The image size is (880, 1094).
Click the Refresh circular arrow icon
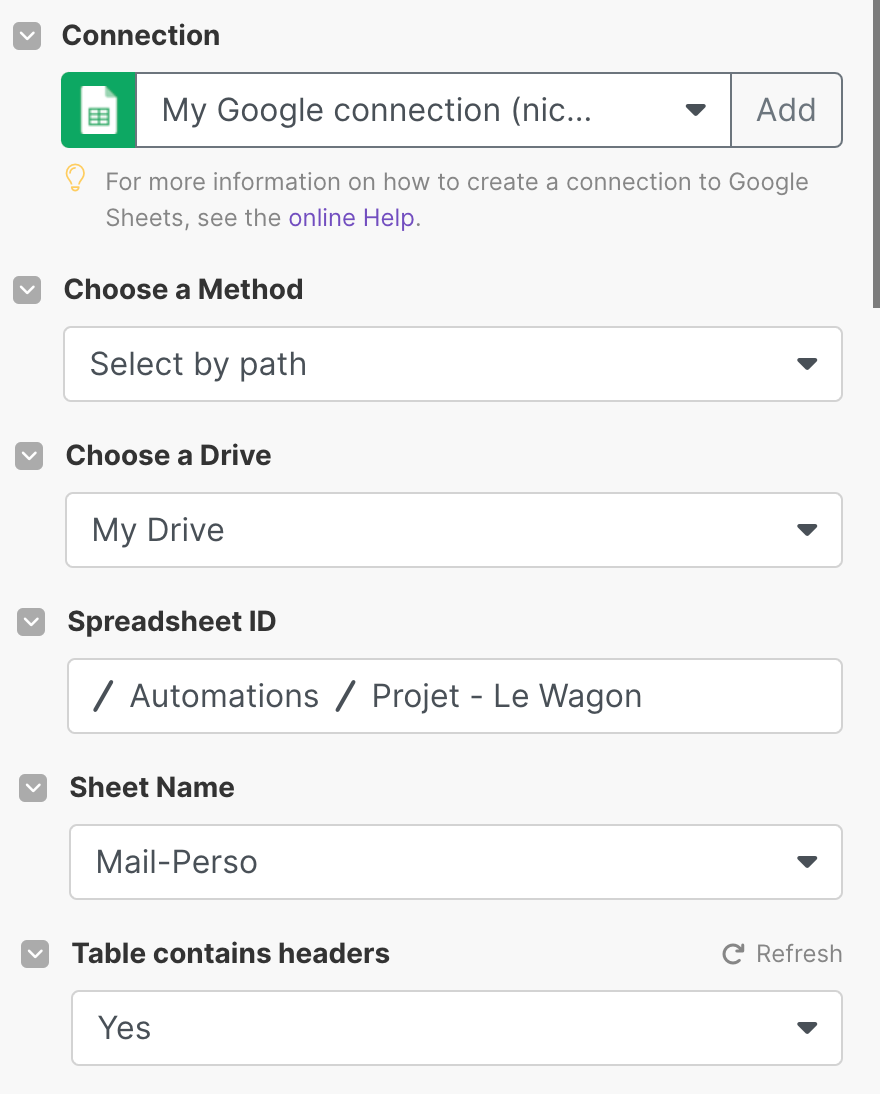point(733,954)
